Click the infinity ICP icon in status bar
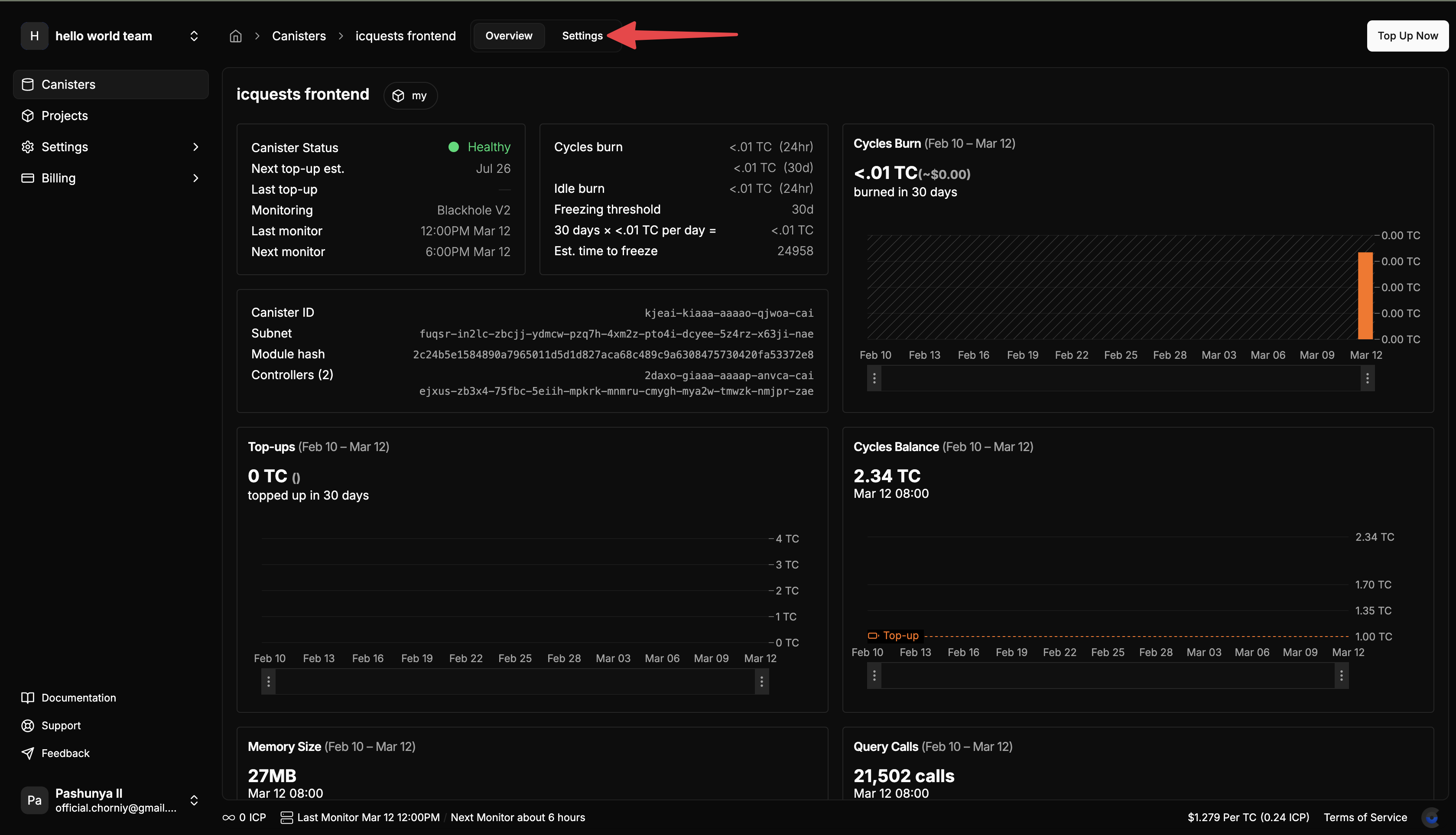This screenshot has width=1456, height=835. coord(228,817)
